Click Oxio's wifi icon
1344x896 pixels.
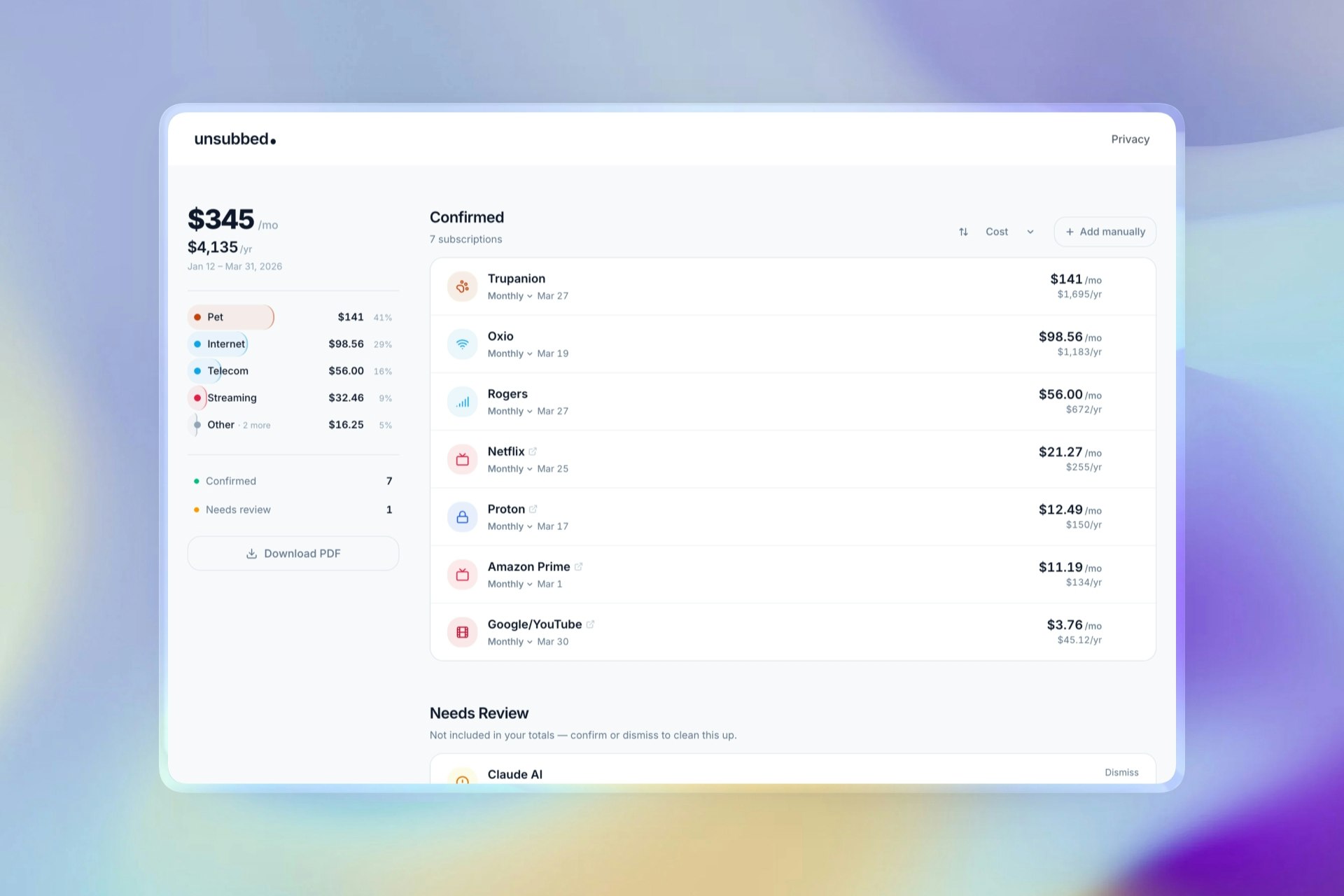click(462, 344)
